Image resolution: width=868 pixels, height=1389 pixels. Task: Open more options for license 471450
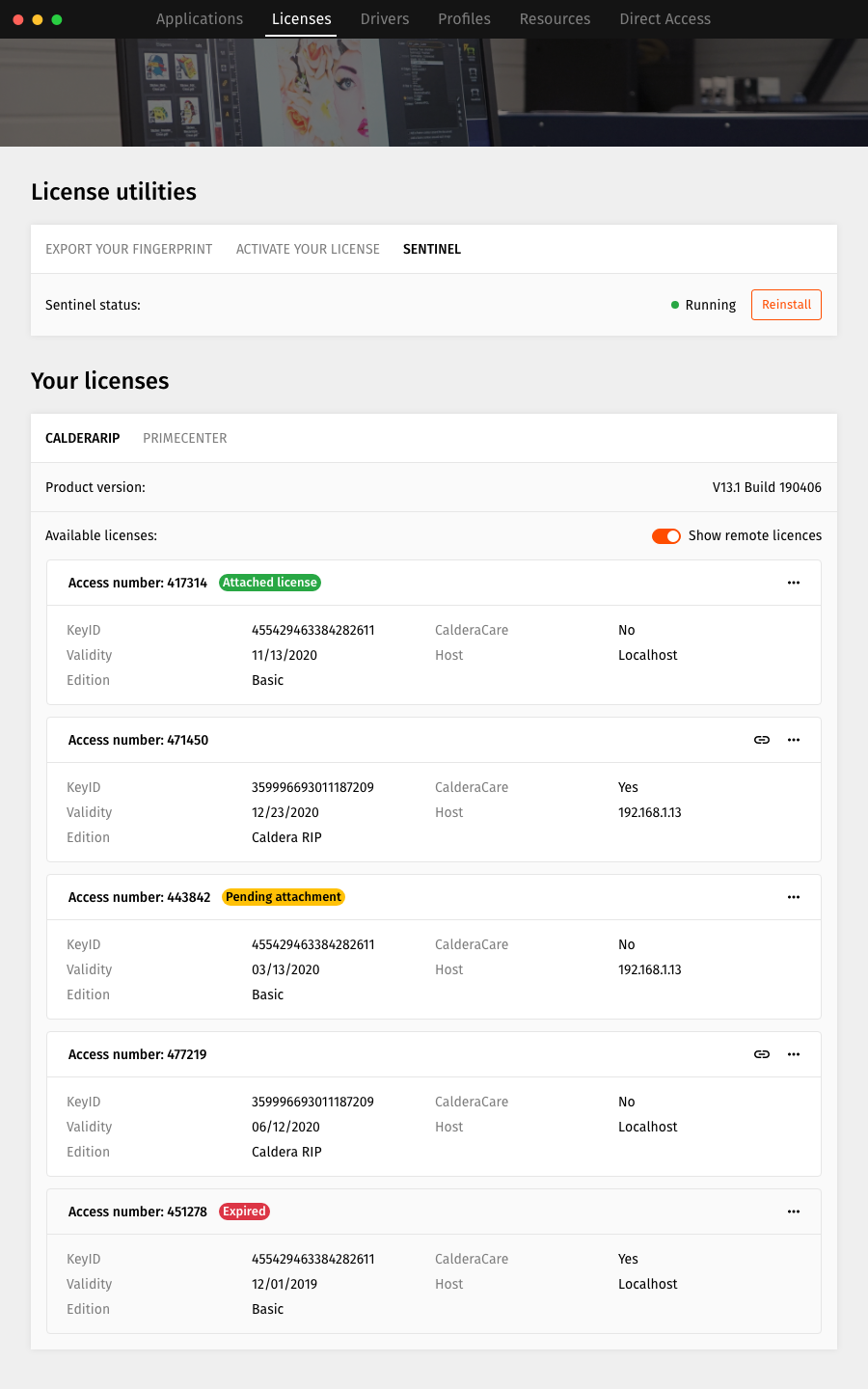click(x=794, y=740)
